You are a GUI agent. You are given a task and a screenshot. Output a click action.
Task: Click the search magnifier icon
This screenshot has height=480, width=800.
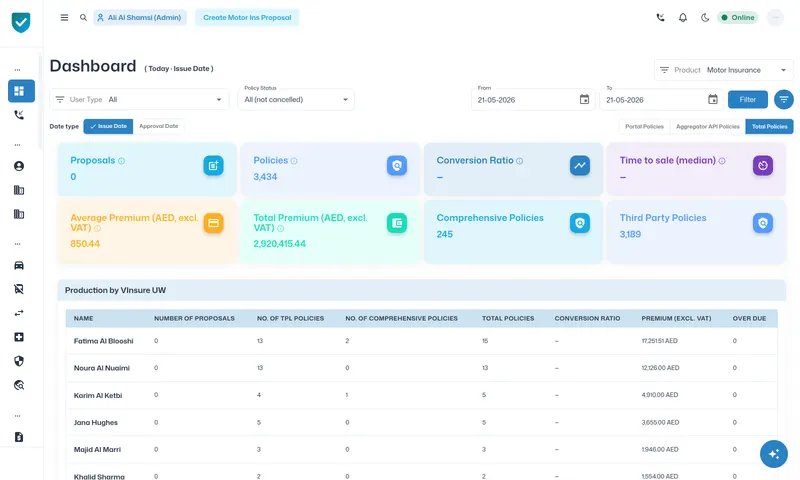pos(83,17)
